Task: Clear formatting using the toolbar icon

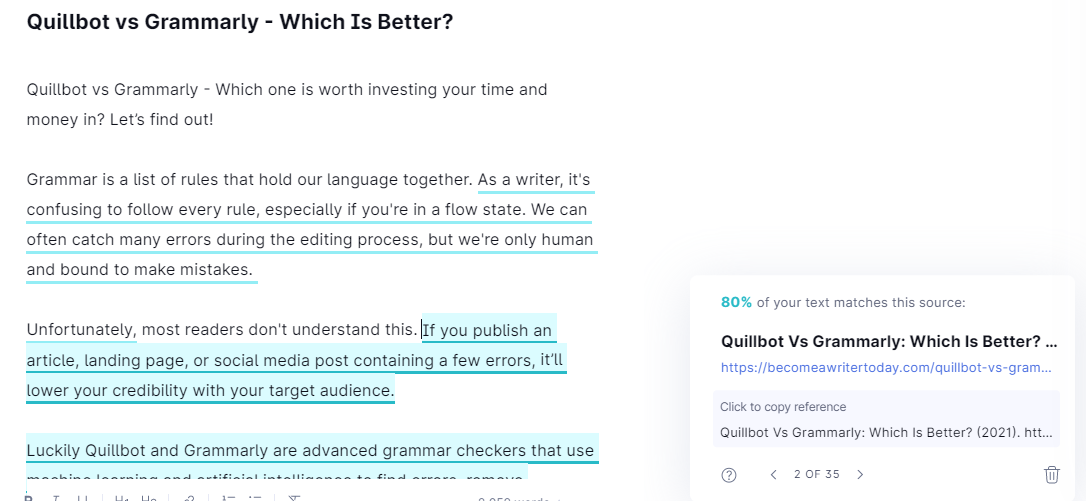Action: coord(294,498)
